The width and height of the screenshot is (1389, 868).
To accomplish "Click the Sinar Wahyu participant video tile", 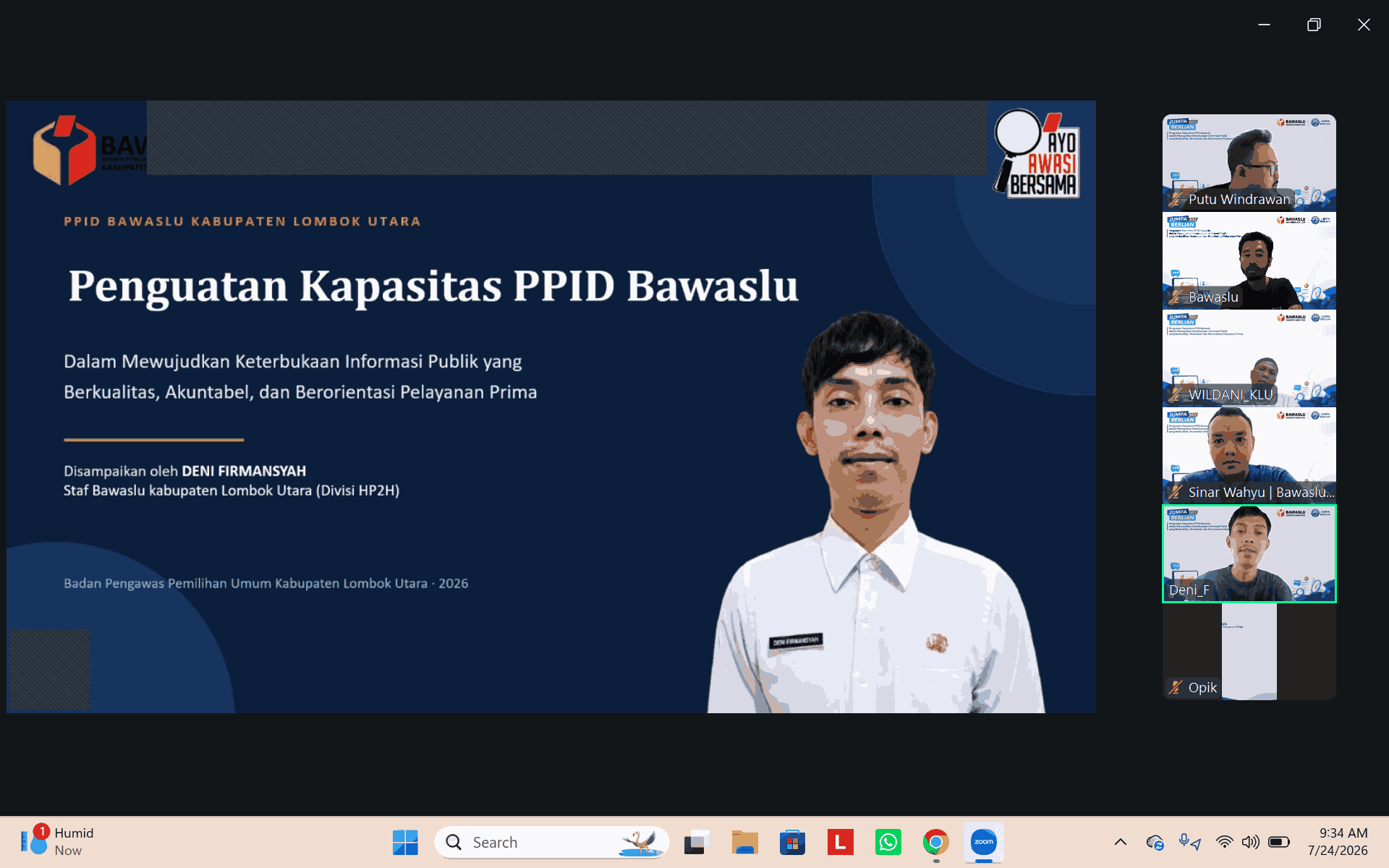I will click(x=1249, y=456).
